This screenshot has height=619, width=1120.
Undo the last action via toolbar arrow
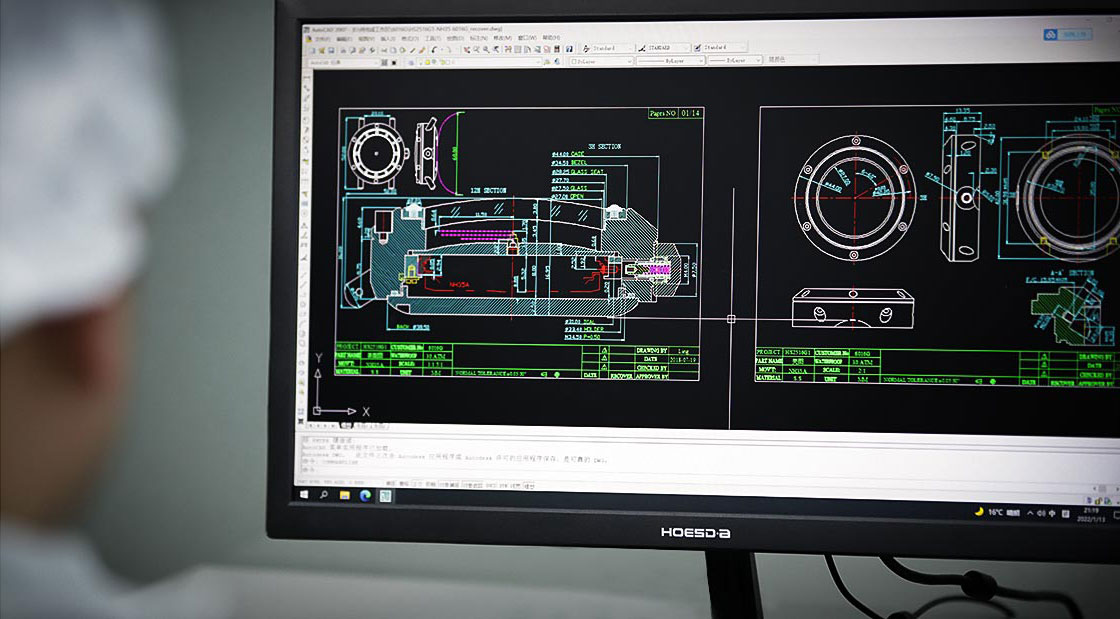(x=434, y=50)
